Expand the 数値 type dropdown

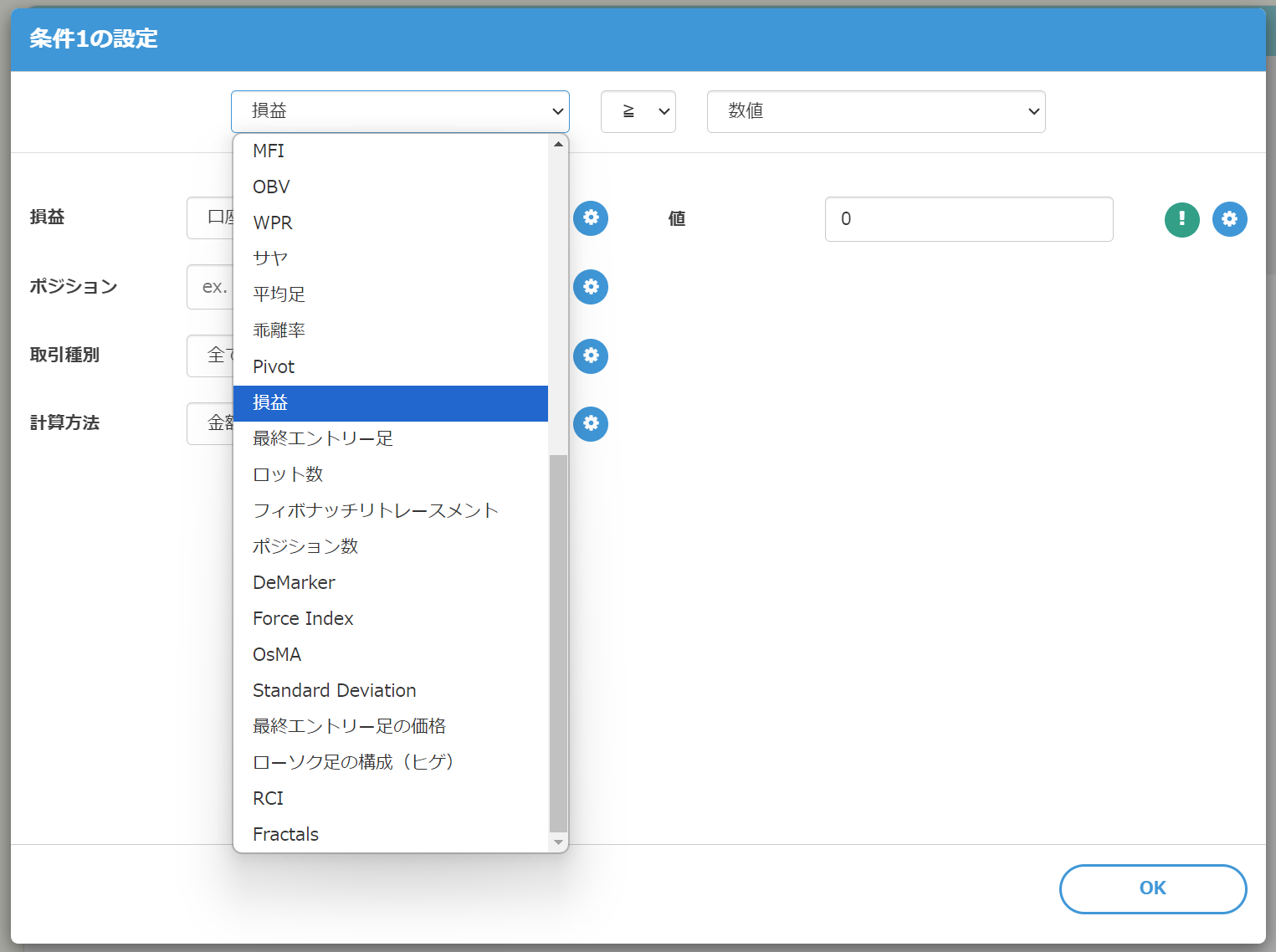click(875, 111)
